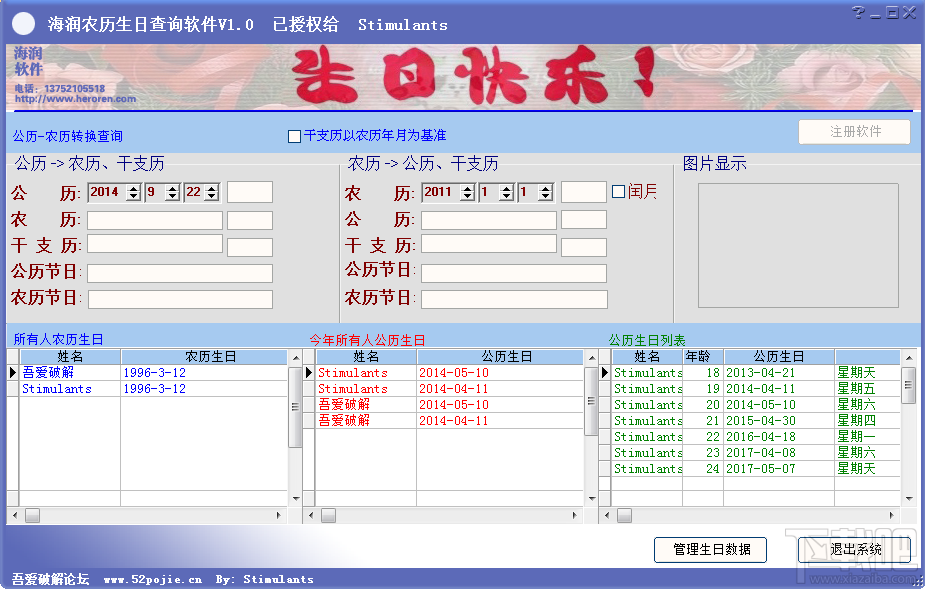The width and height of the screenshot is (925, 589).
Task: Click the 年龄 column header
Action: point(703,356)
